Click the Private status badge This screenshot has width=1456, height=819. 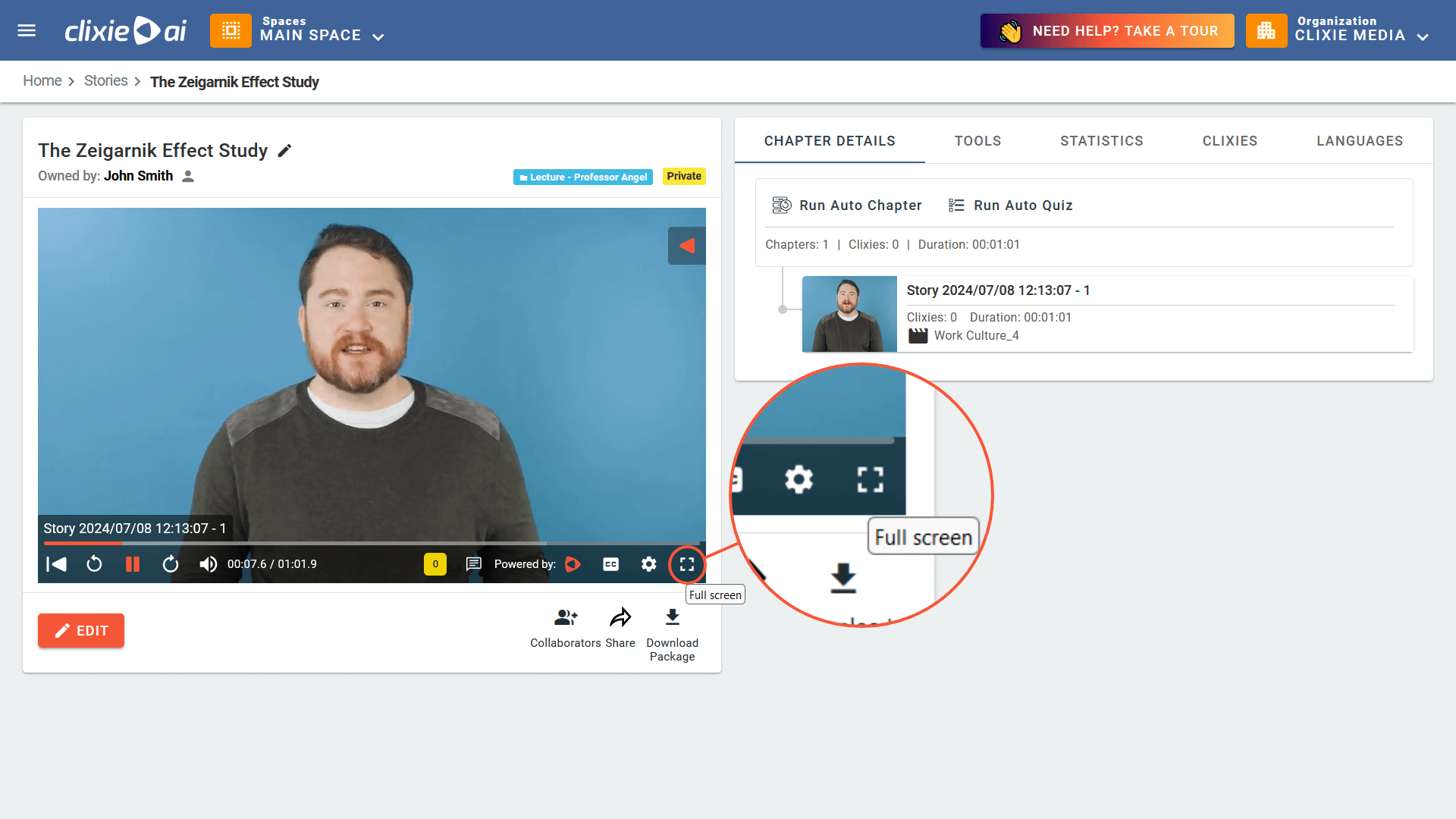684,176
